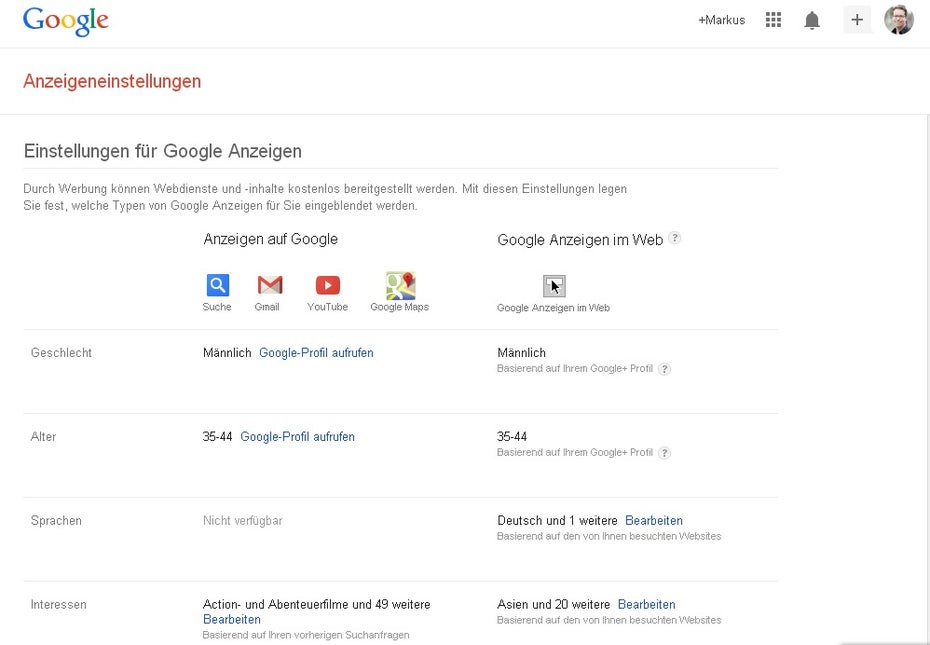
Task: Open Google-Profil aufrufen for Alter
Action: pos(297,437)
